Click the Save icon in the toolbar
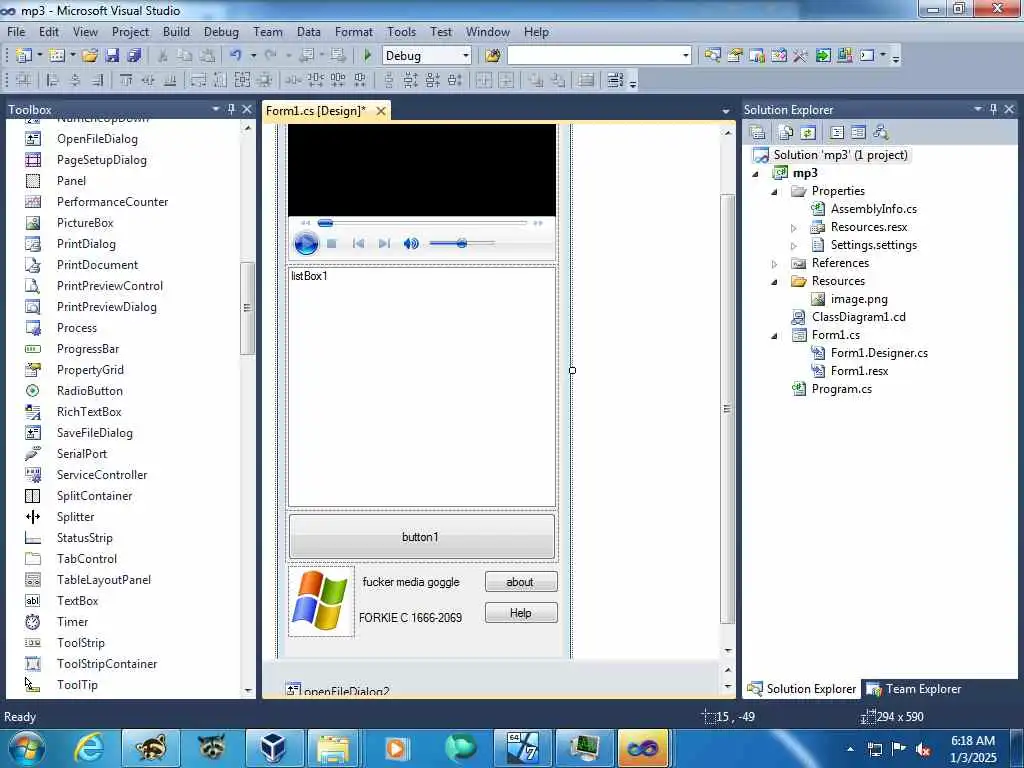Screen dimensions: 1024x768 tap(112, 56)
